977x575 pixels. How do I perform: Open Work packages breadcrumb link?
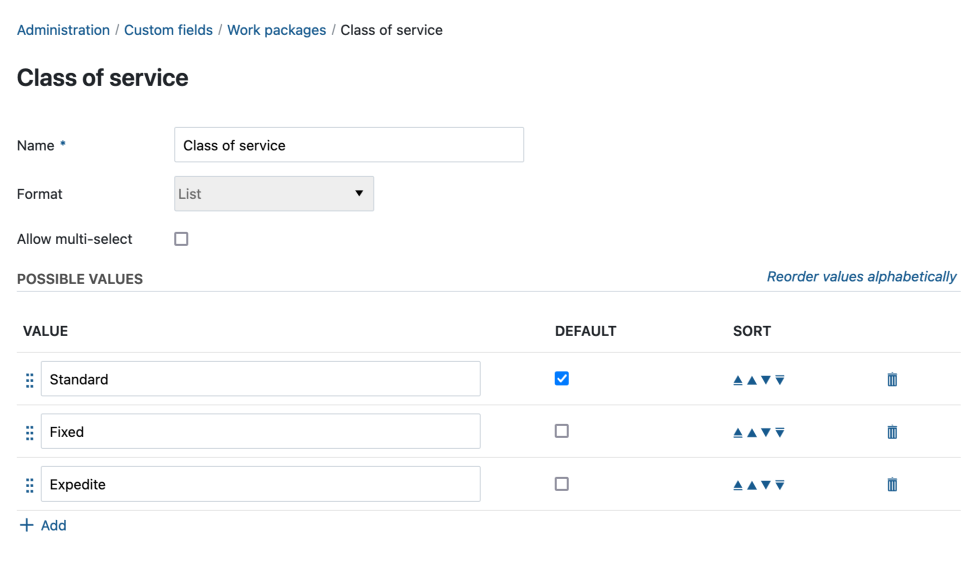(x=276, y=30)
